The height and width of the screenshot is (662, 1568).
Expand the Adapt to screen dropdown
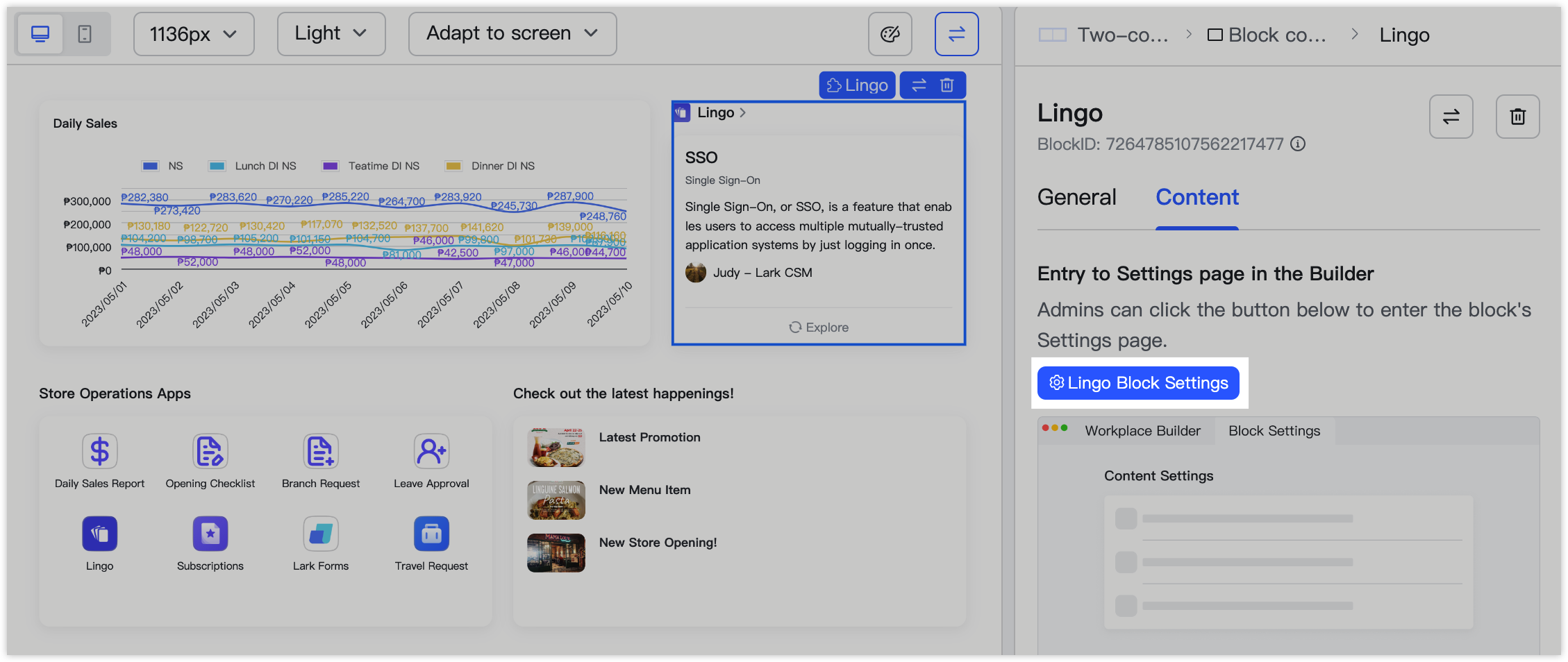pos(512,34)
